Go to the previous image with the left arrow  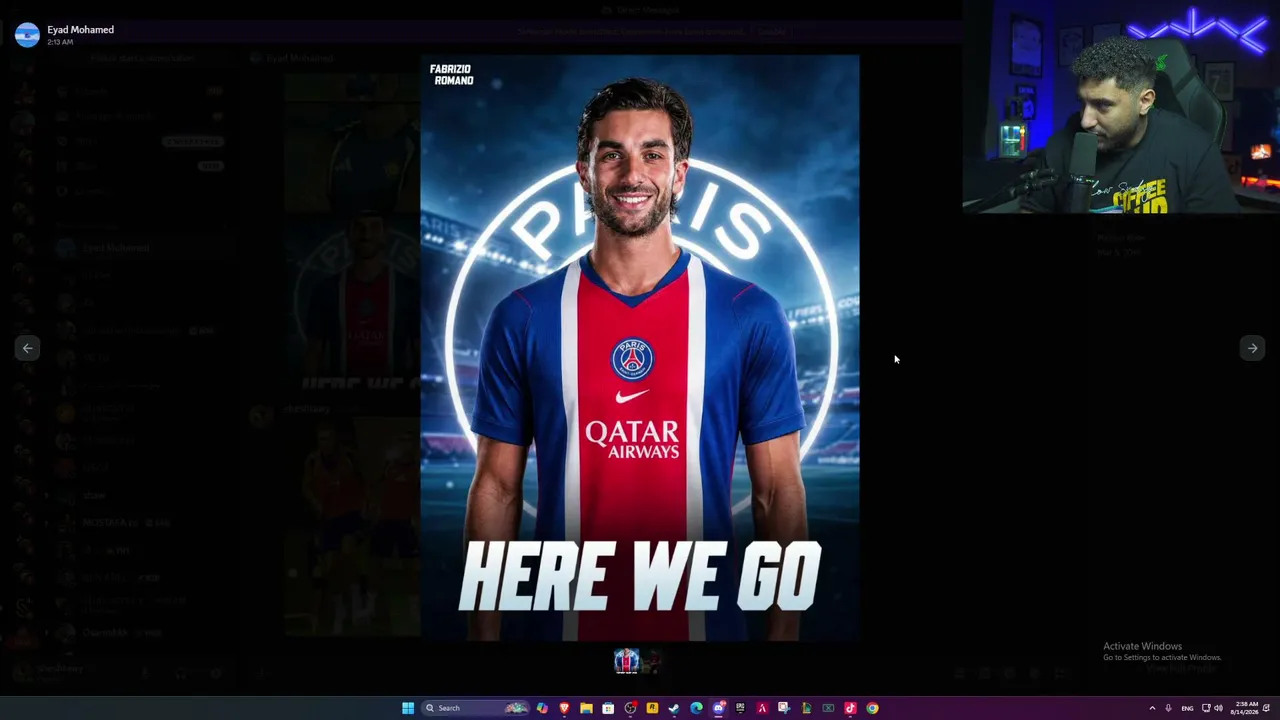click(x=28, y=348)
